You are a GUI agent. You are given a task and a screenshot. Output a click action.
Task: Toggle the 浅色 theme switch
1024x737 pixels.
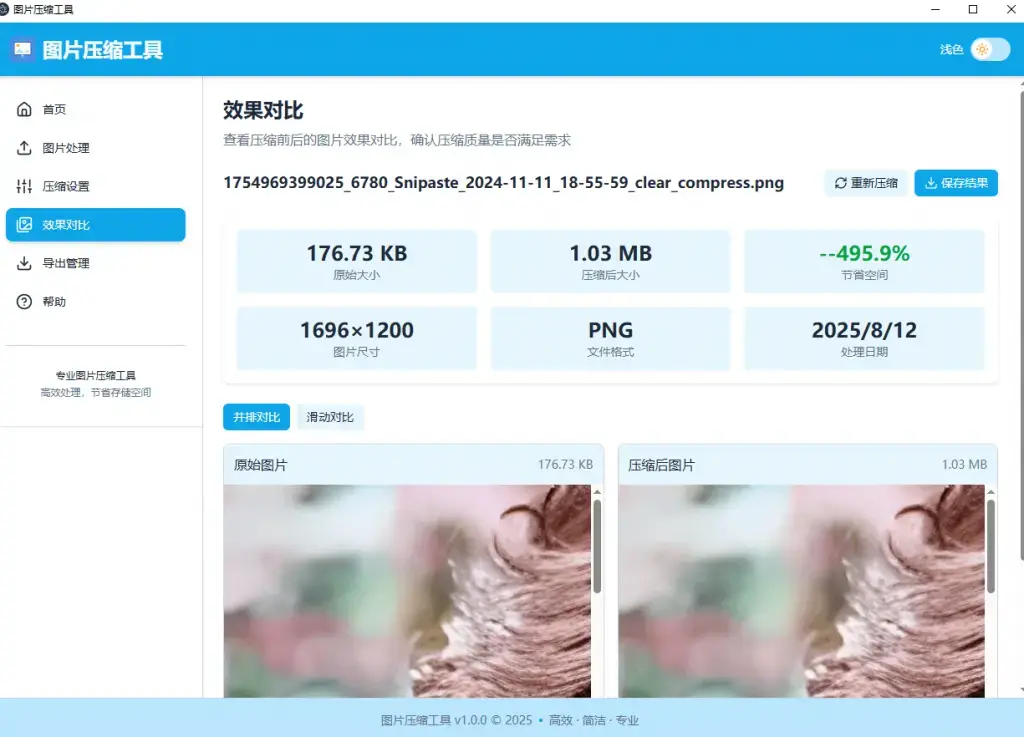[989, 50]
